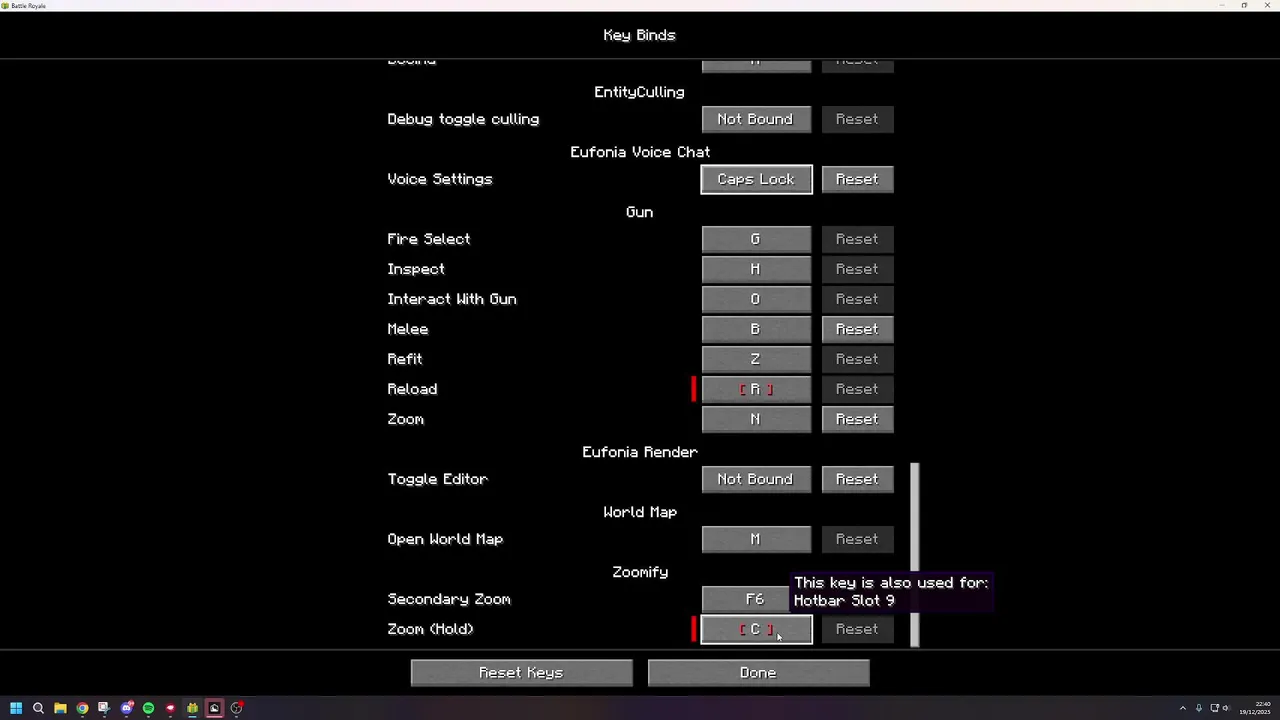
Task: Rebind the Refit key Z
Action: 756,359
